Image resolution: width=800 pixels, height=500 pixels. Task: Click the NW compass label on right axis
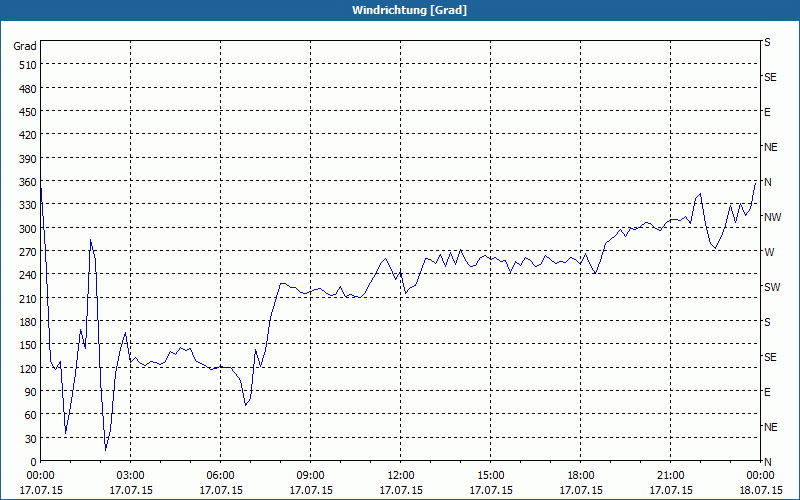click(x=772, y=217)
